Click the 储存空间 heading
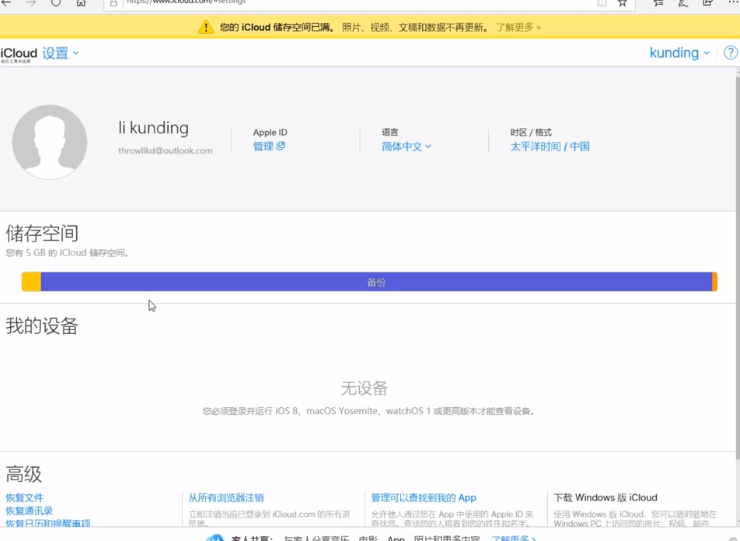Viewport: 740px width, 541px height. pyautogui.click(x=42, y=233)
